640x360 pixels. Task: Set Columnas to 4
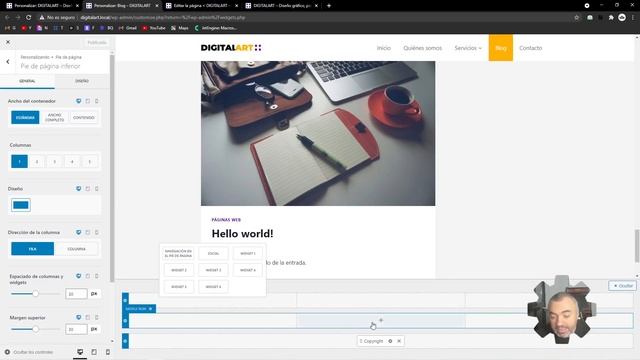[x=72, y=162]
